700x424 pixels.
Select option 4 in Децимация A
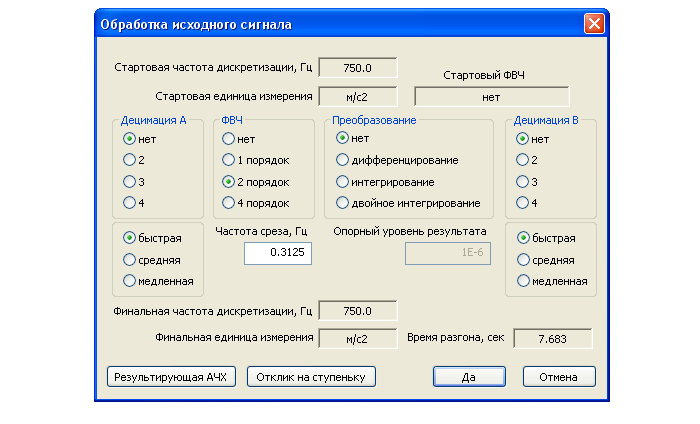[x=128, y=203]
